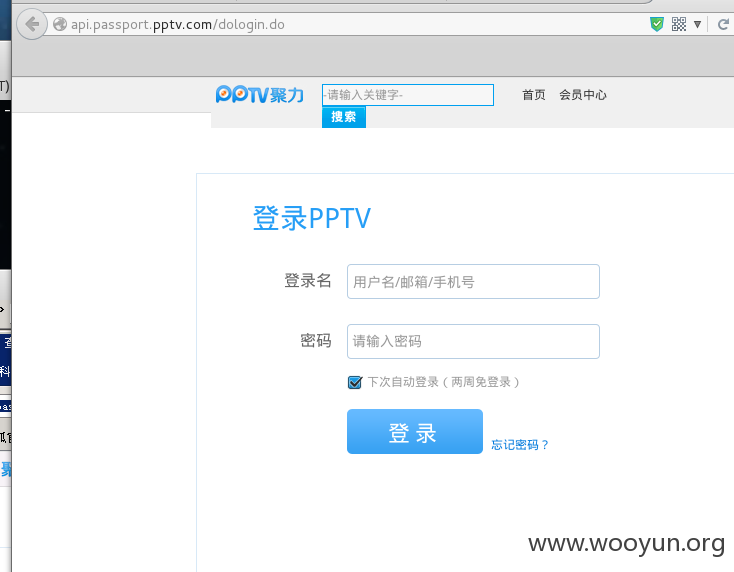Open the 忘记密码？ link
Viewport: 734px width, 572px height.
click(x=520, y=445)
